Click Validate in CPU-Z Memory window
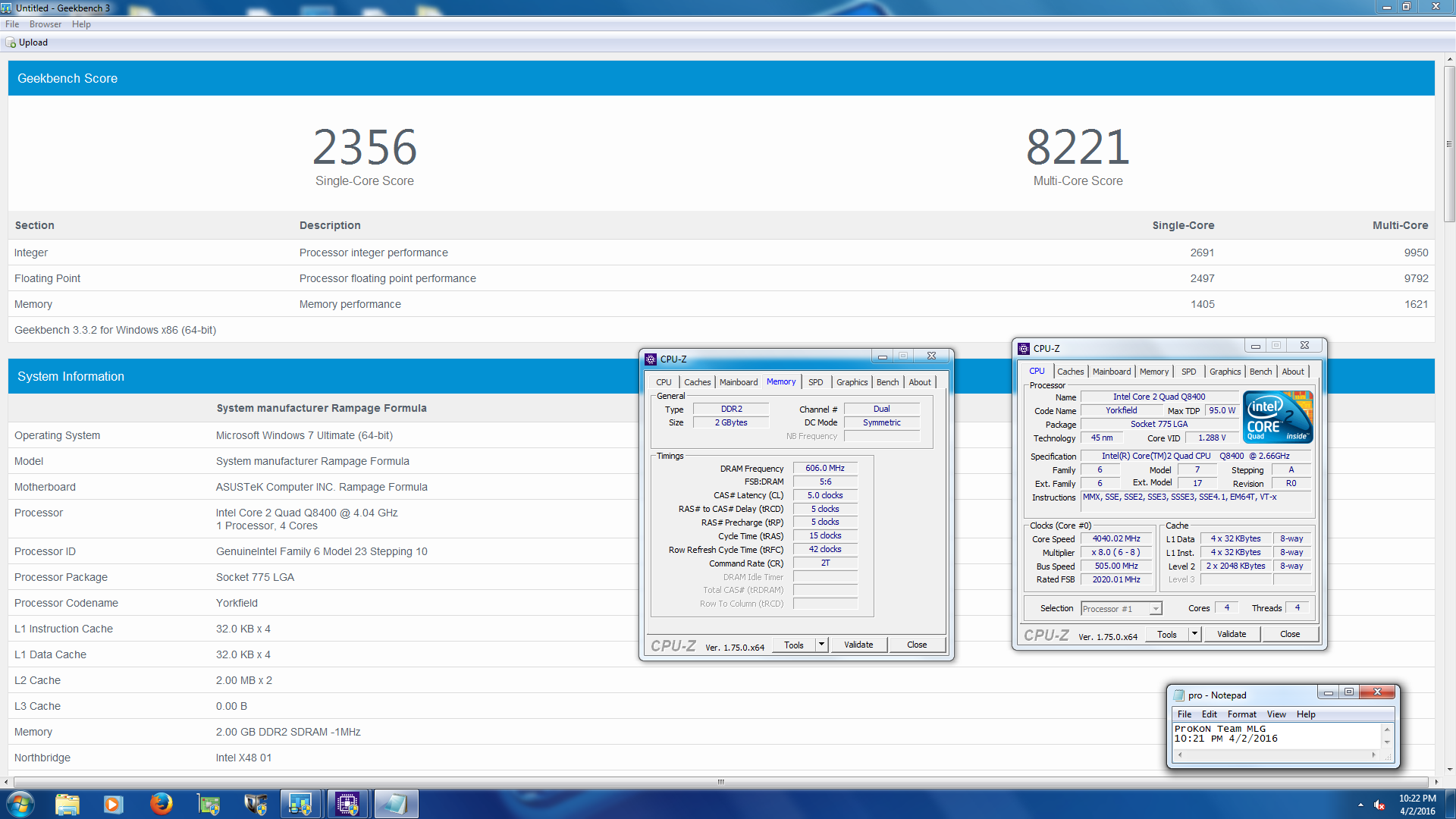This screenshot has height=819, width=1456. pyautogui.click(x=858, y=645)
